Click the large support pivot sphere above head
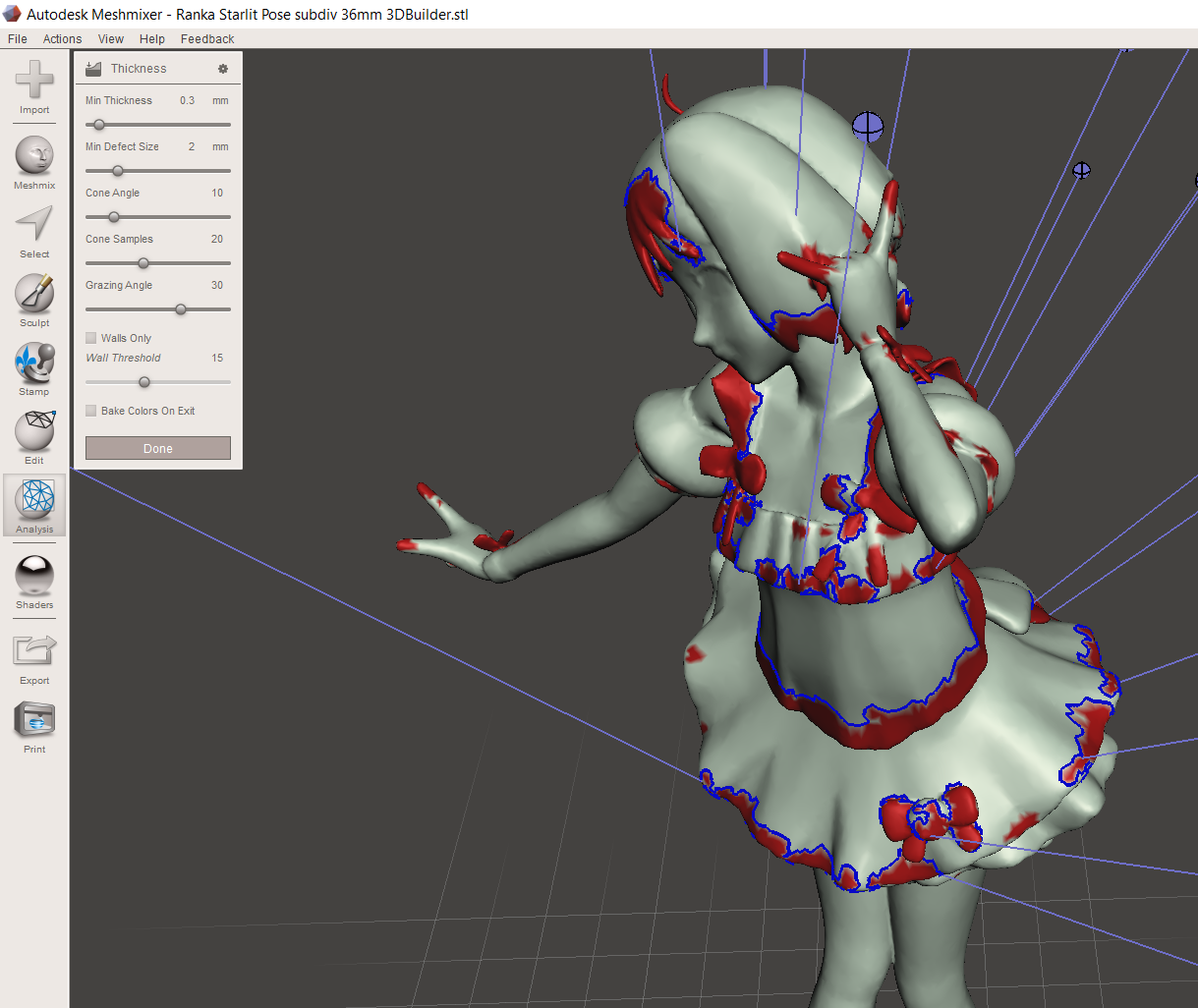Image resolution: width=1198 pixels, height=1008 pixels. (868, 126)
